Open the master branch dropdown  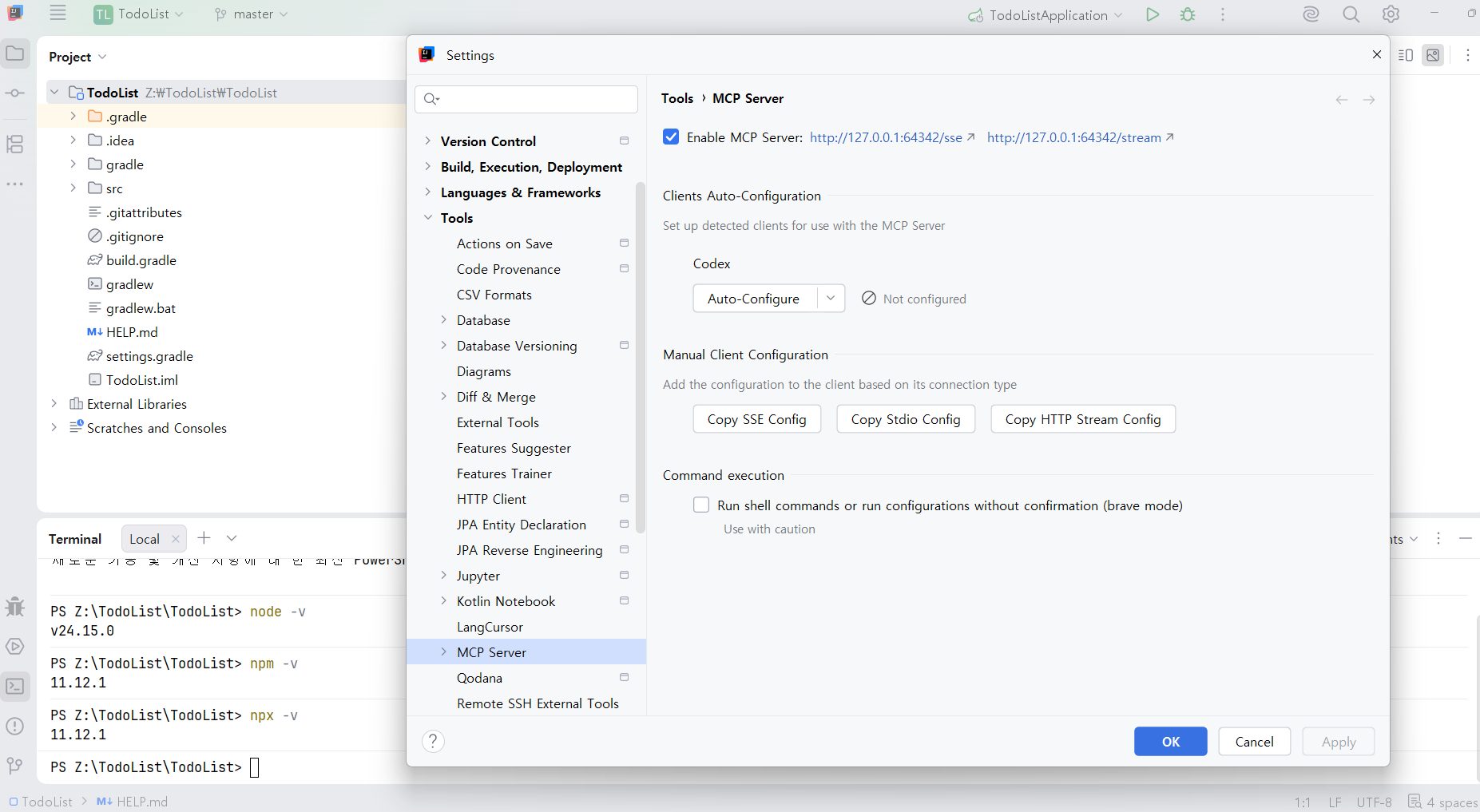(252, 14)
